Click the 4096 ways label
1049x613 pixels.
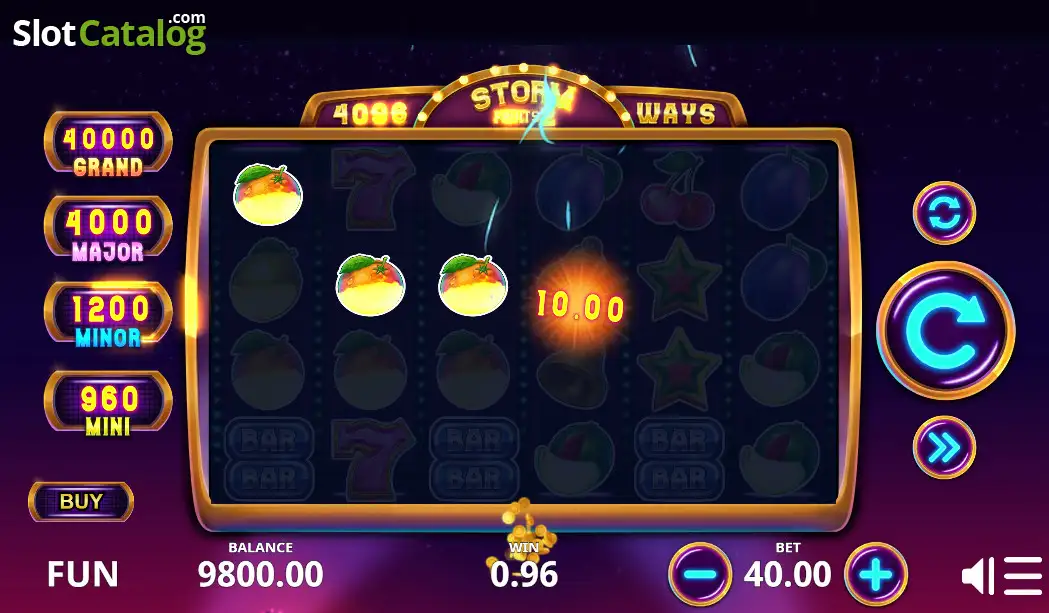(370, 113)
